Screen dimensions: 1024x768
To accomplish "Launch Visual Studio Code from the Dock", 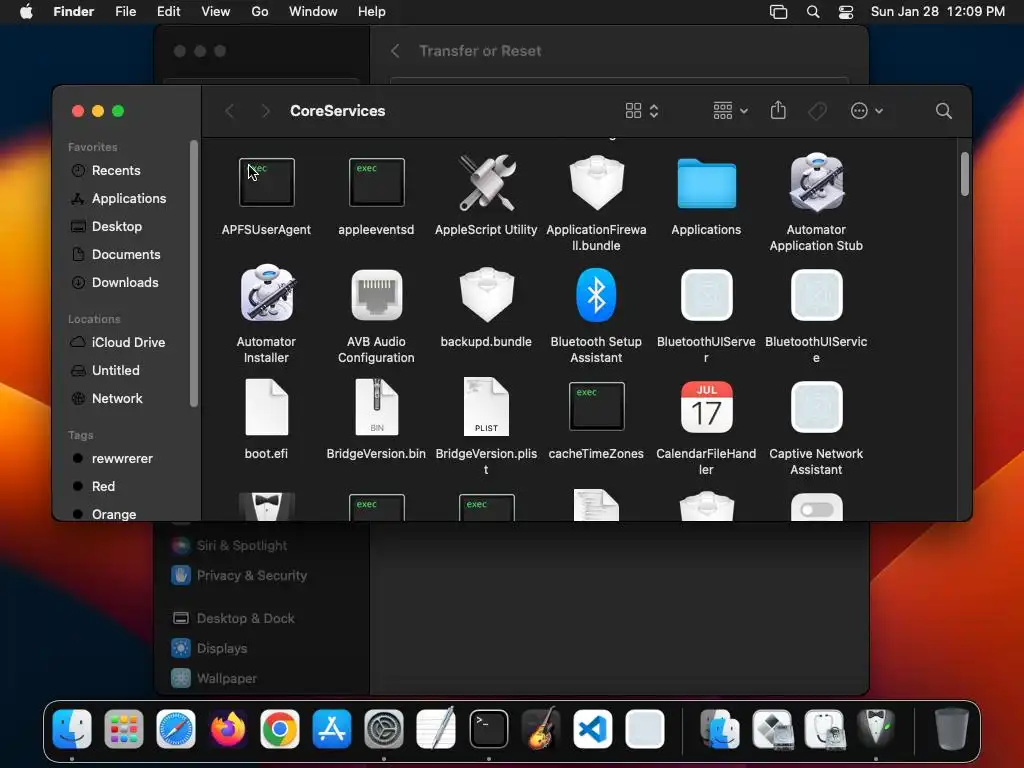I will click(x=592, y=729).
